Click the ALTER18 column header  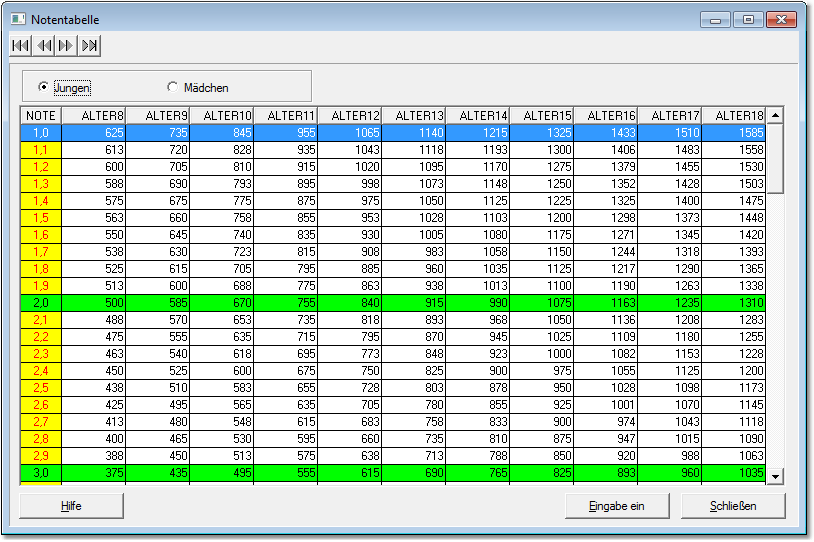tap(734, 115)
